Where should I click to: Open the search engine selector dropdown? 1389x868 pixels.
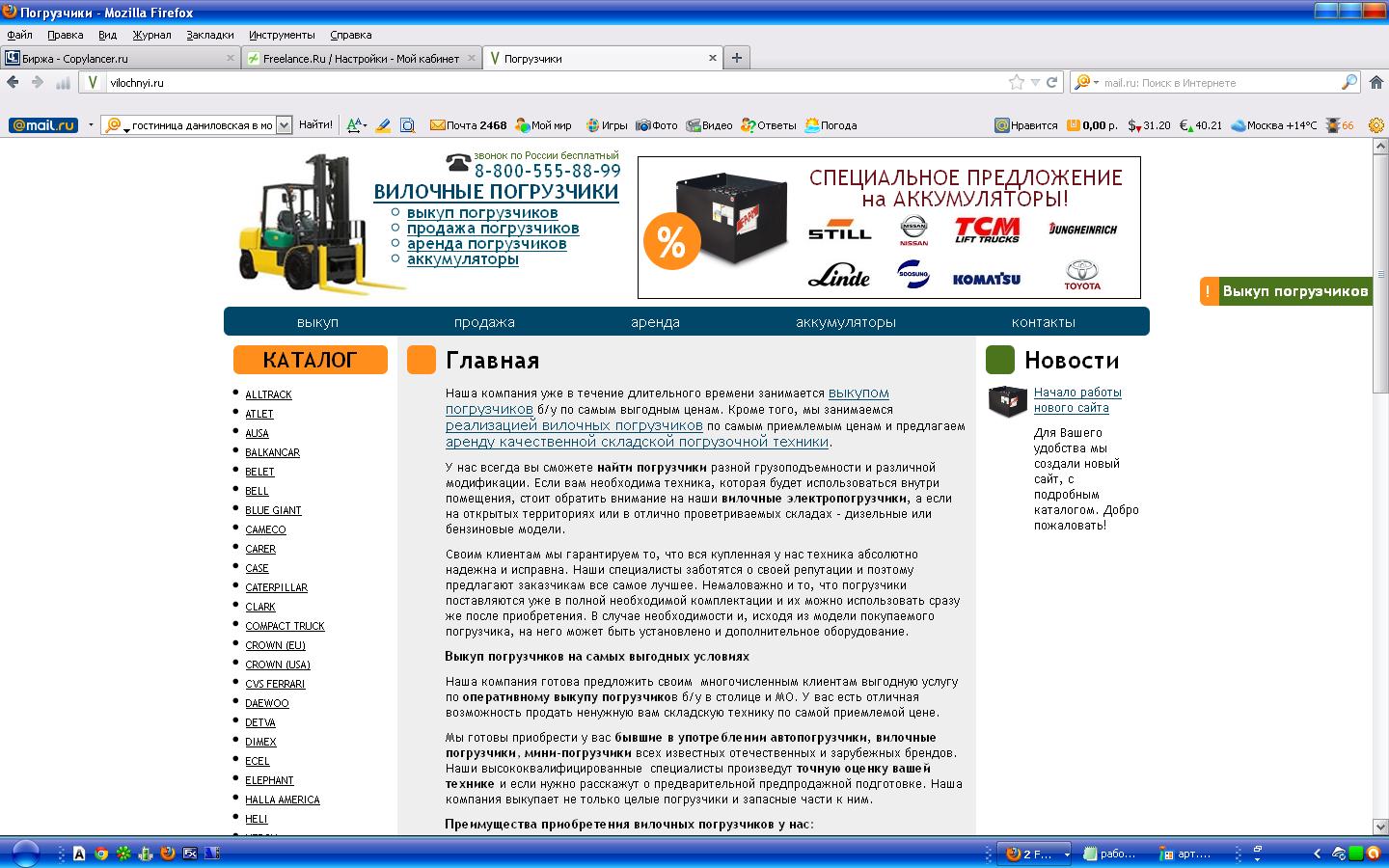click(x=1088, y=83)
